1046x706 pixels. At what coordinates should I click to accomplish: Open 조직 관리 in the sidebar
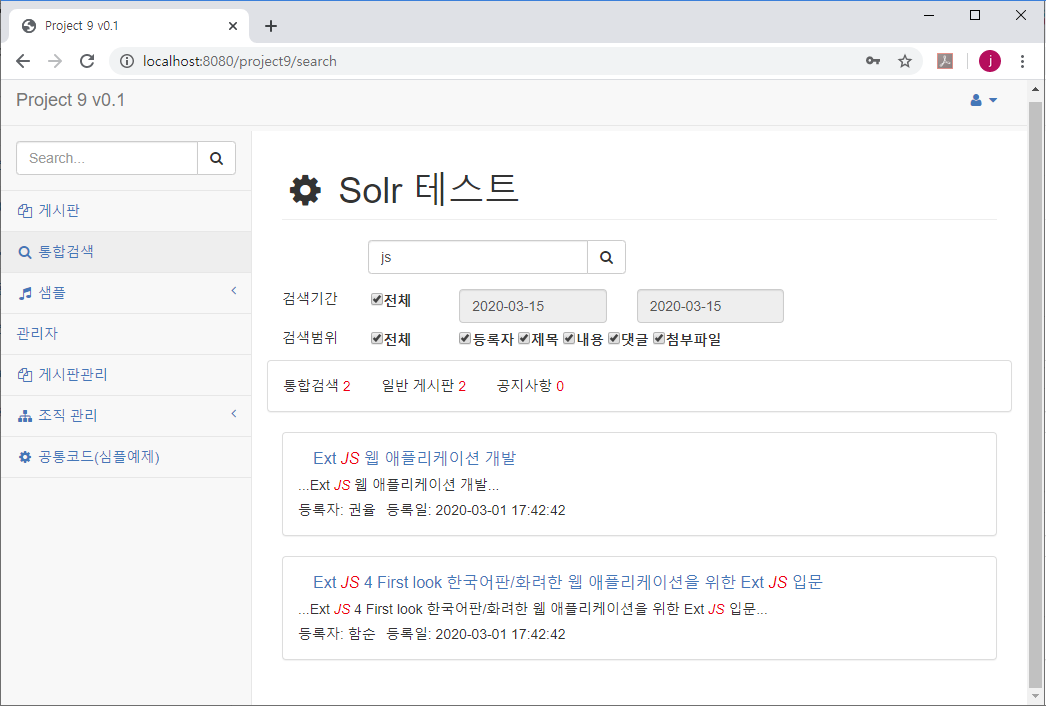pos(126,416)
